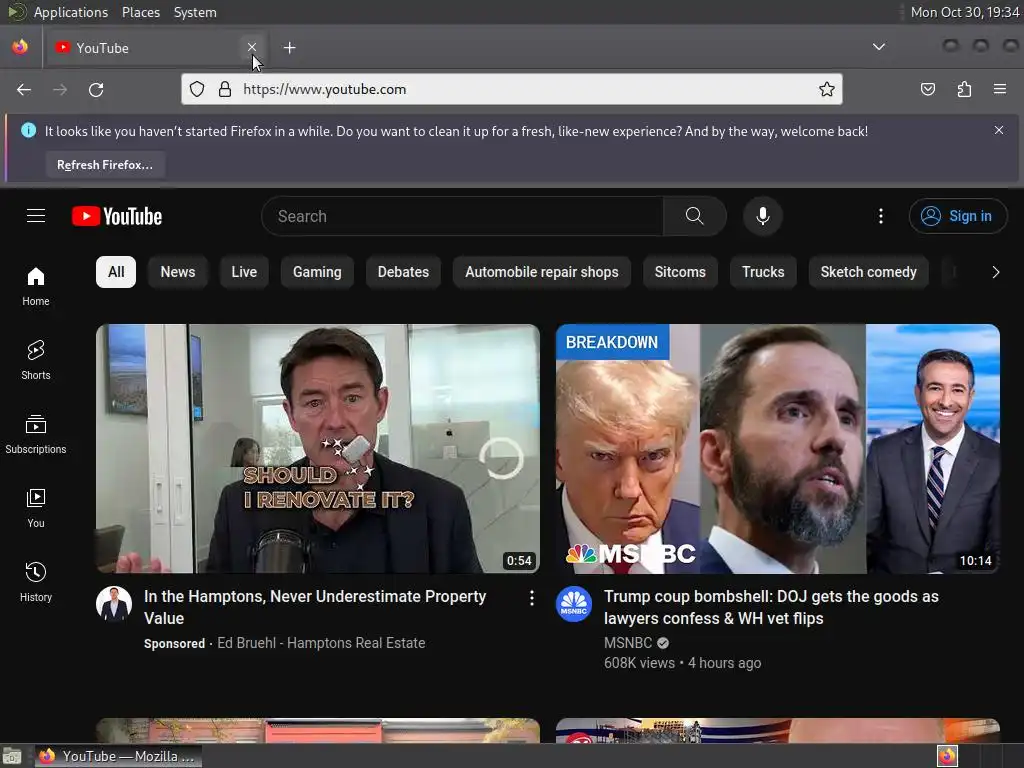Image resolution: width=1024 pixels, height=768 pixels.
Task: Open YouTube settings three-dot menu
Action: (880, 216)
